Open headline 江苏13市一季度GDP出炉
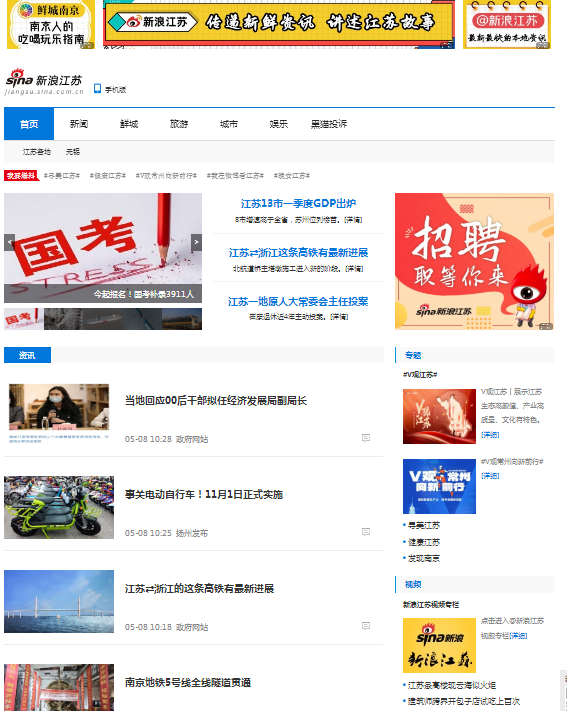This screenshot has width=567, height=711. pyautogui.click(x=298, y=204)
